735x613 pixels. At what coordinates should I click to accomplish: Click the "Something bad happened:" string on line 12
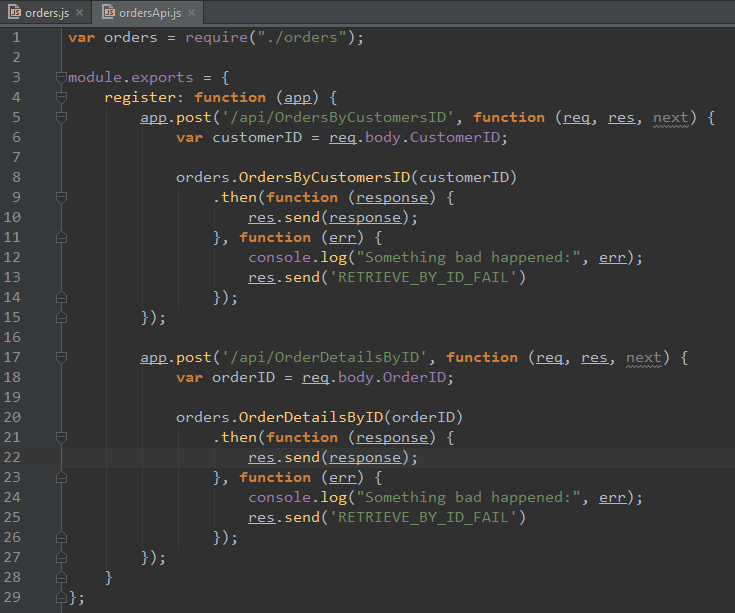(468, 257)
